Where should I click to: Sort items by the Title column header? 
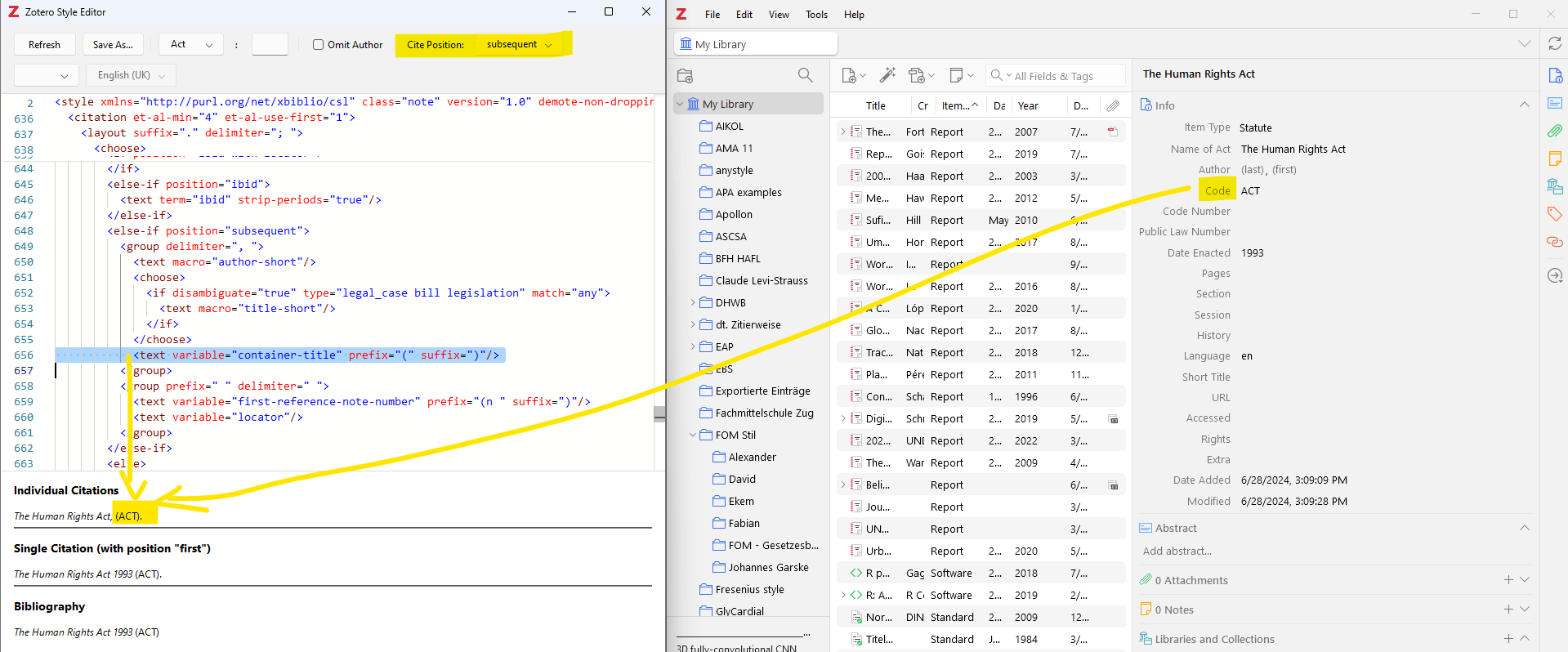pyautogui.click(x=876, y=105)
